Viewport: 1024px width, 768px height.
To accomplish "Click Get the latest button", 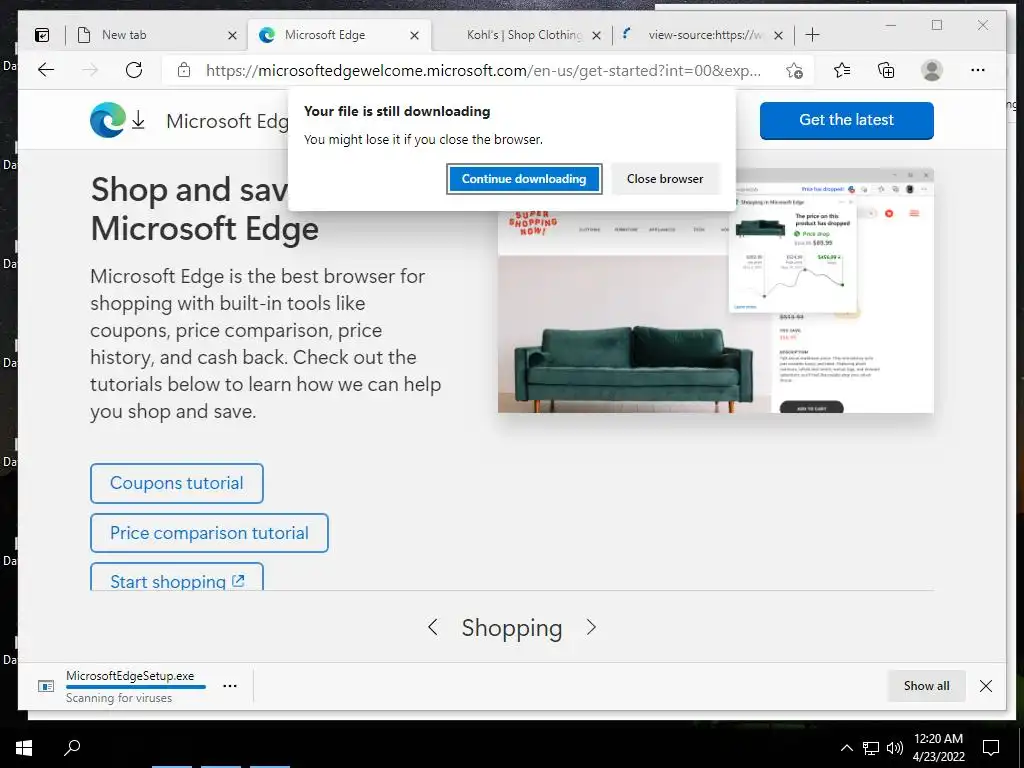I will click(x=846, y=120).
